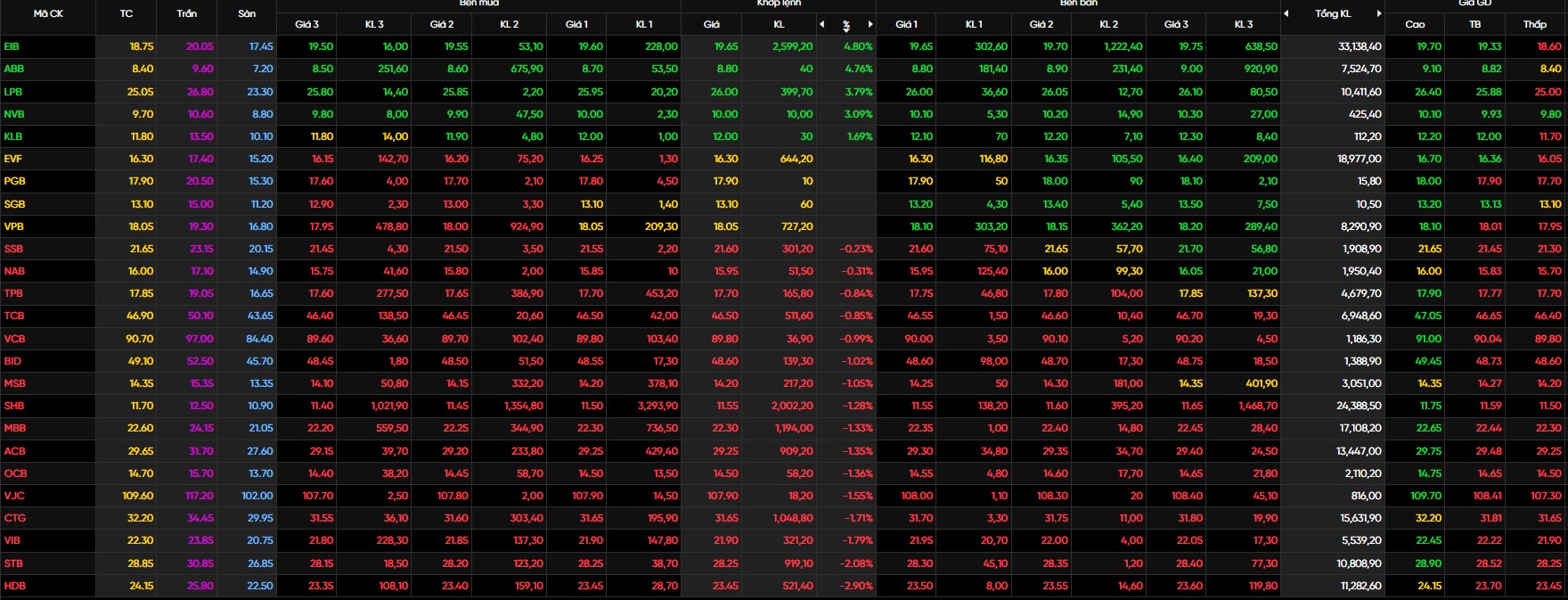Viewport: 1568px width, 600px height.
Task: Click EIB's 4.80% change value
Action: coord(858,46)
